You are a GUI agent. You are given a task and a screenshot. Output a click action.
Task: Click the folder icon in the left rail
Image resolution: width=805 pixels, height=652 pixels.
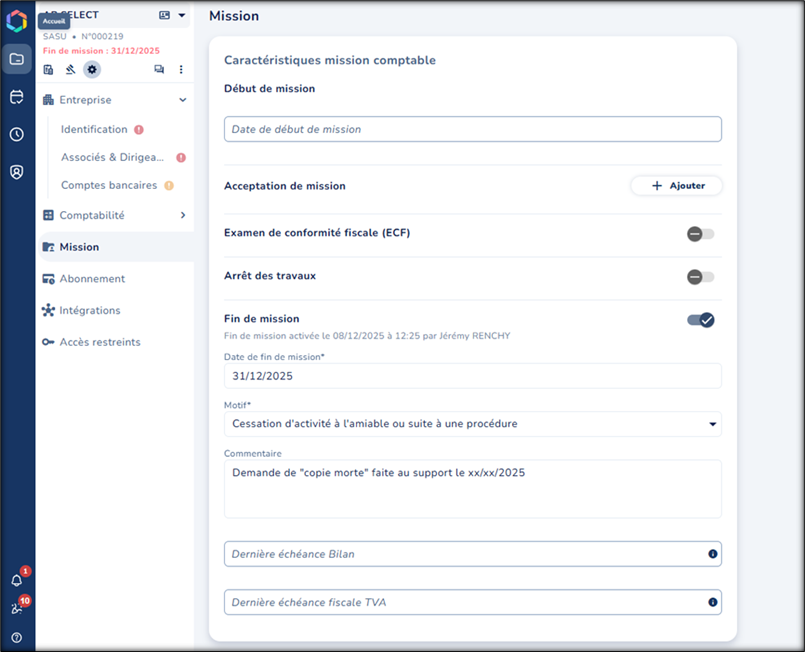(x=17, y=59)
